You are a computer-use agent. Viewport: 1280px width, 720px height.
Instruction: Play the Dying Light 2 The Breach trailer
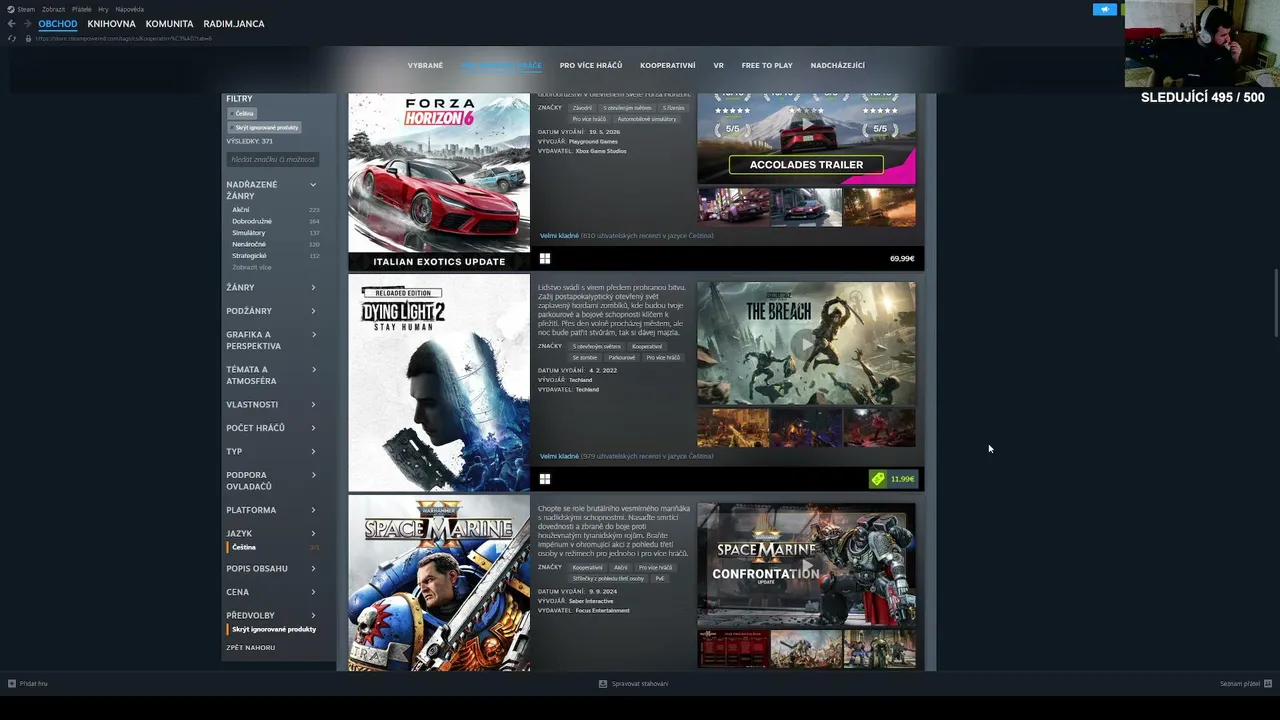pos(806,344)
